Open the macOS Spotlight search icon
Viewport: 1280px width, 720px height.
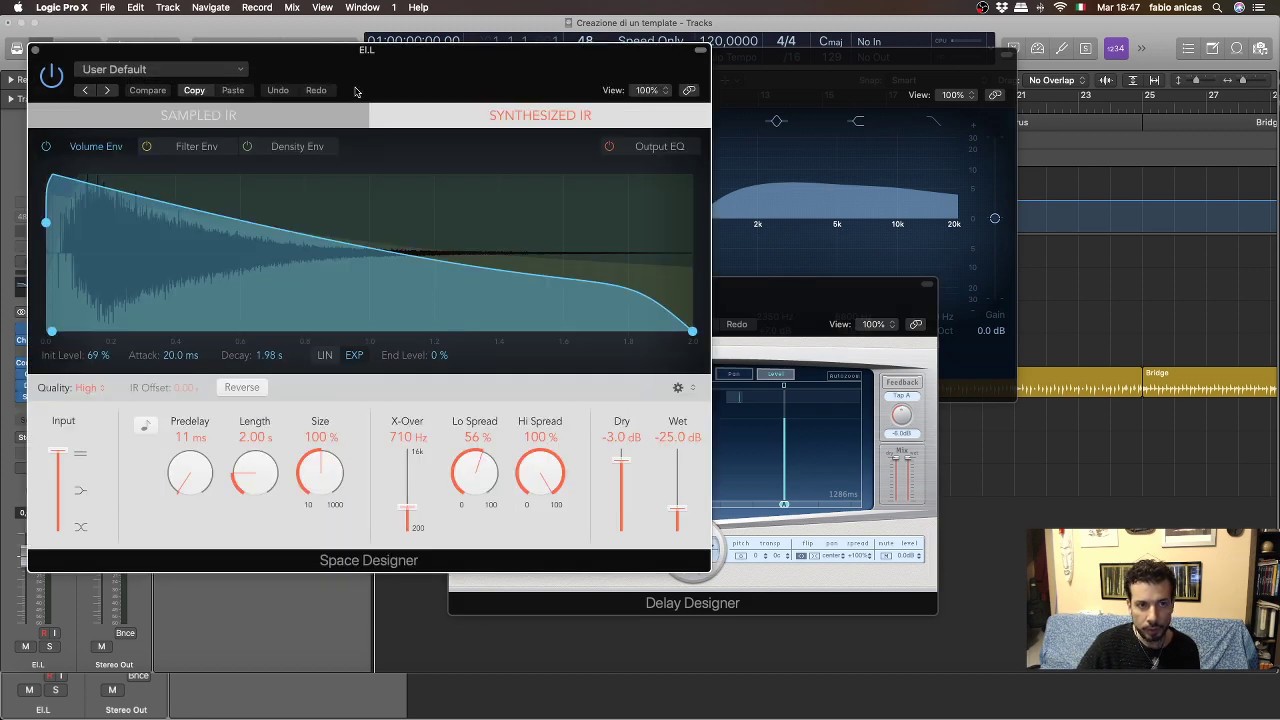pyautogui.click(x=1217, y=7)
